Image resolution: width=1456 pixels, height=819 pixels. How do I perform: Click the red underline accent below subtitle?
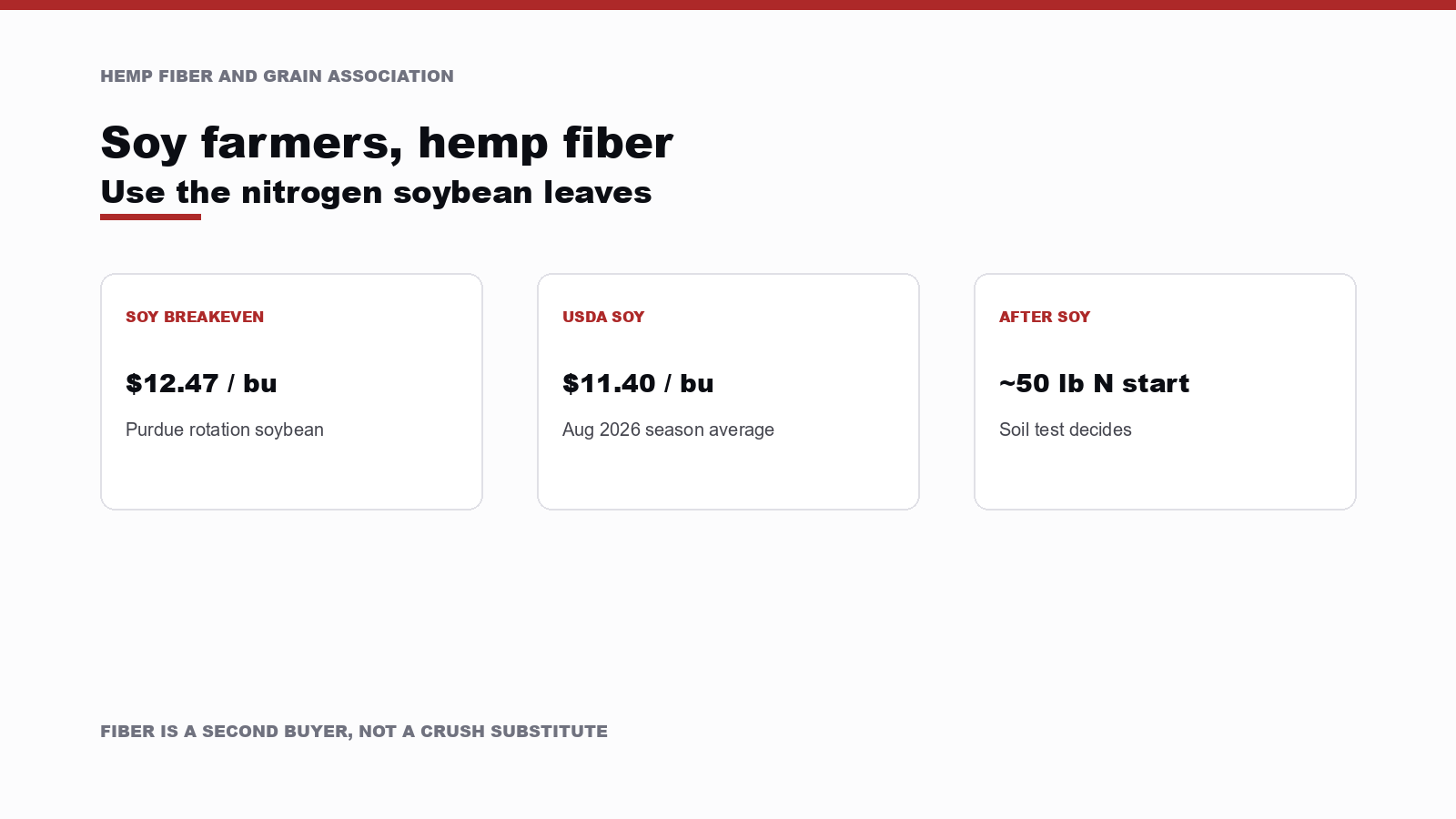pos(150,217)
